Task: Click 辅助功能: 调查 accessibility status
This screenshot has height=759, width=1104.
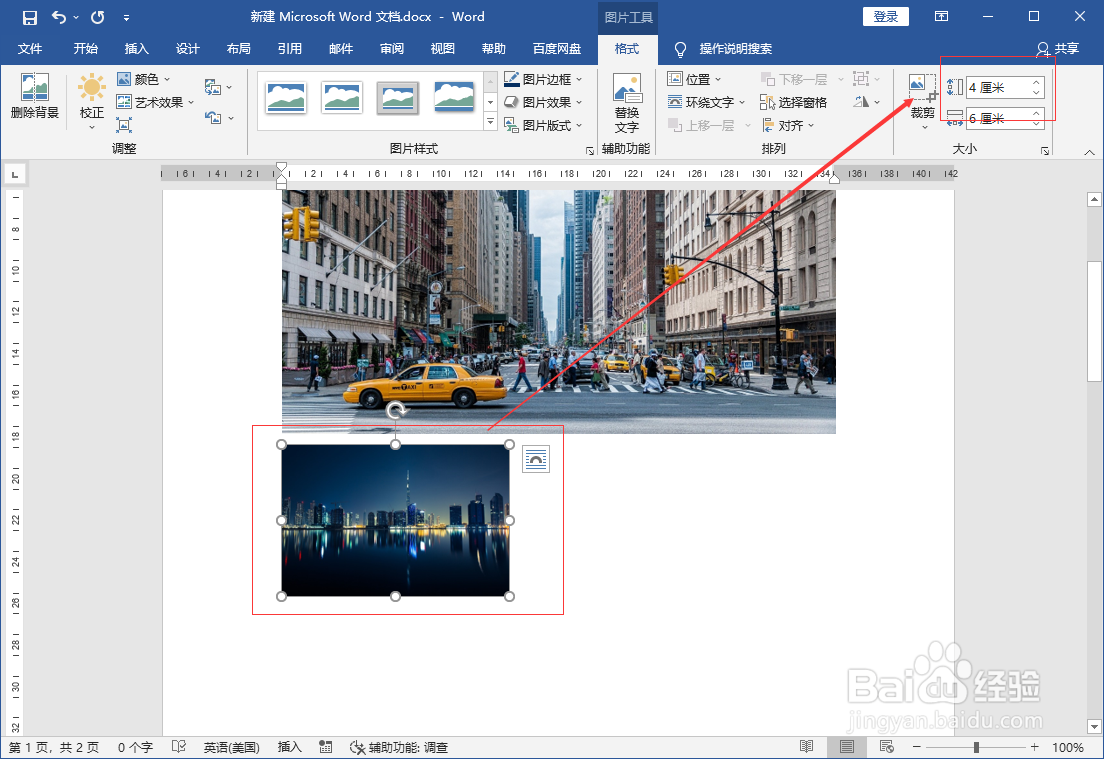Action: click(x=399, y=747)
